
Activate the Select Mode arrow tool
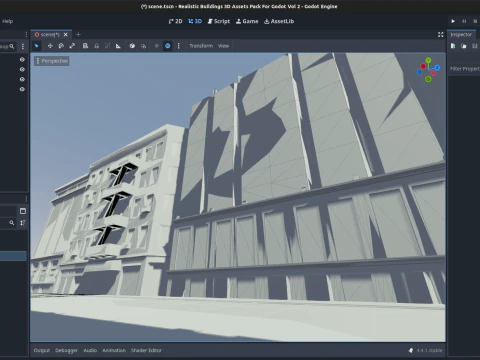37,46
